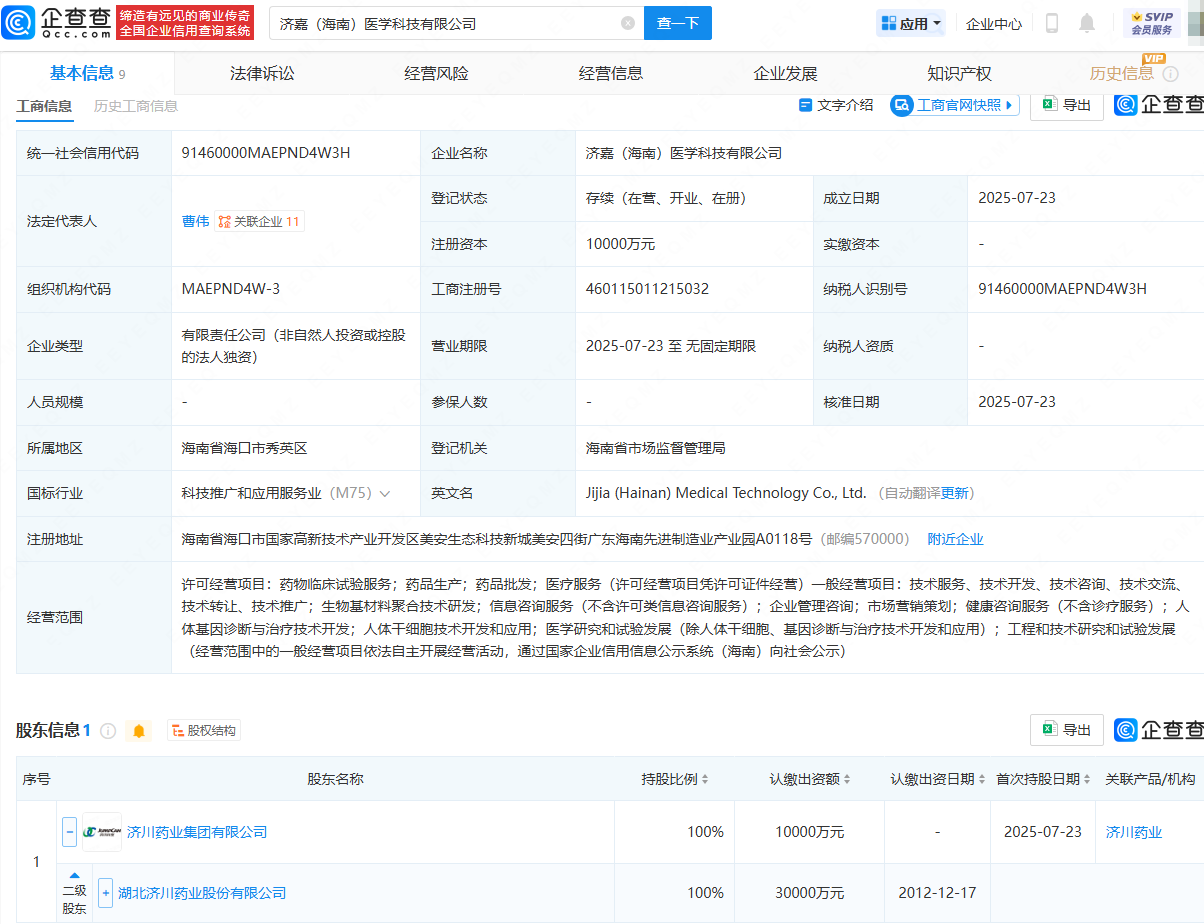The height and width of the screenshot is (924, 1204).
Task: Open the 工商官网快照 dropdown button
Action: (955, 105)
